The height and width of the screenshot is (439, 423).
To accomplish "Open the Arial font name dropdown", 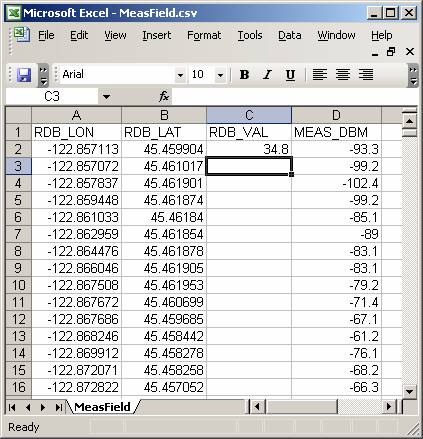I will click(180, 75).
